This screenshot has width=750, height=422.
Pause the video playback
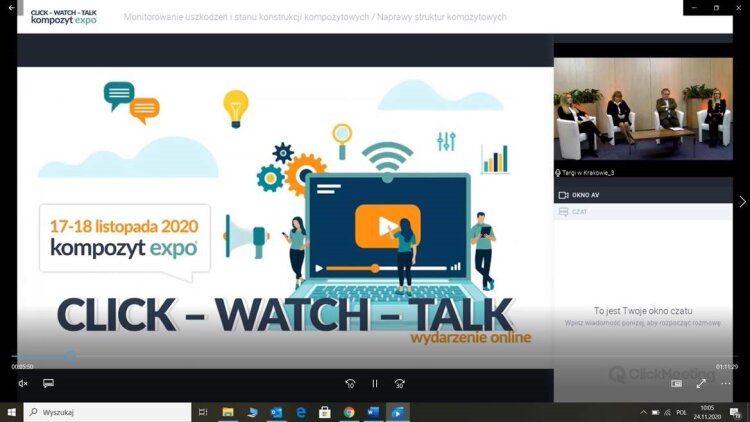point(375,384)
